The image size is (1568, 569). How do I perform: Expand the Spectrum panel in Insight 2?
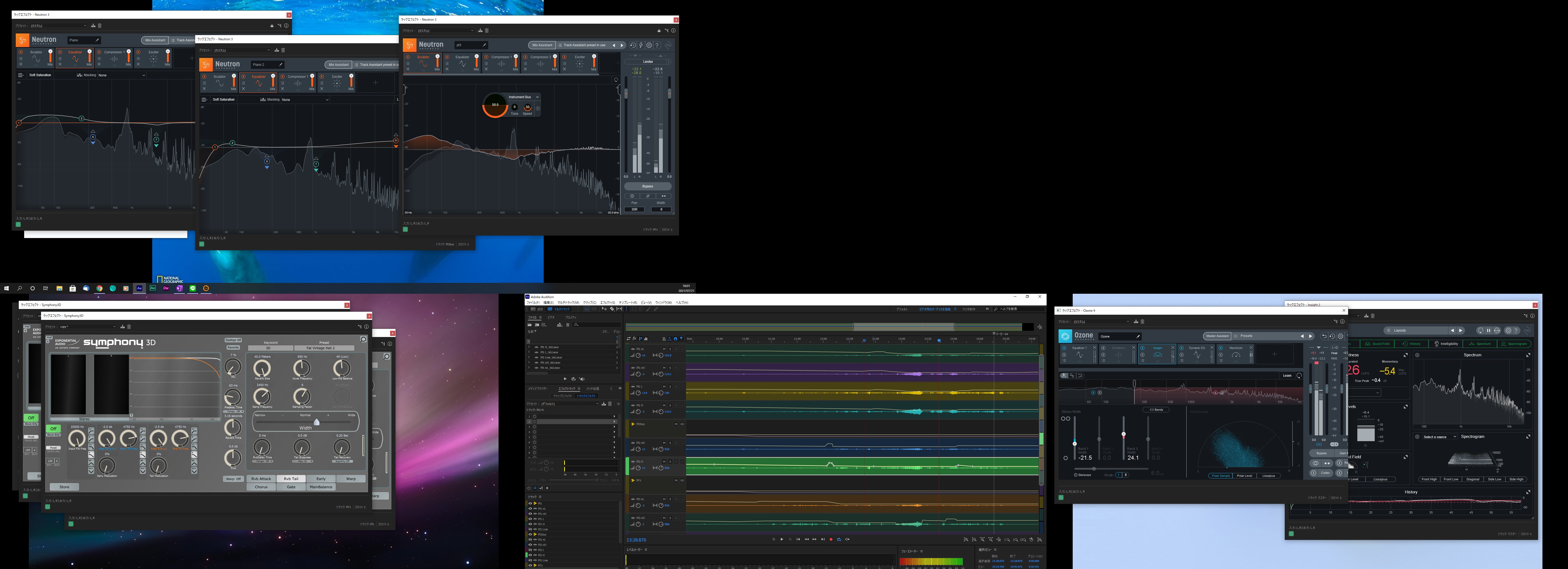[x=1528, y=355]
